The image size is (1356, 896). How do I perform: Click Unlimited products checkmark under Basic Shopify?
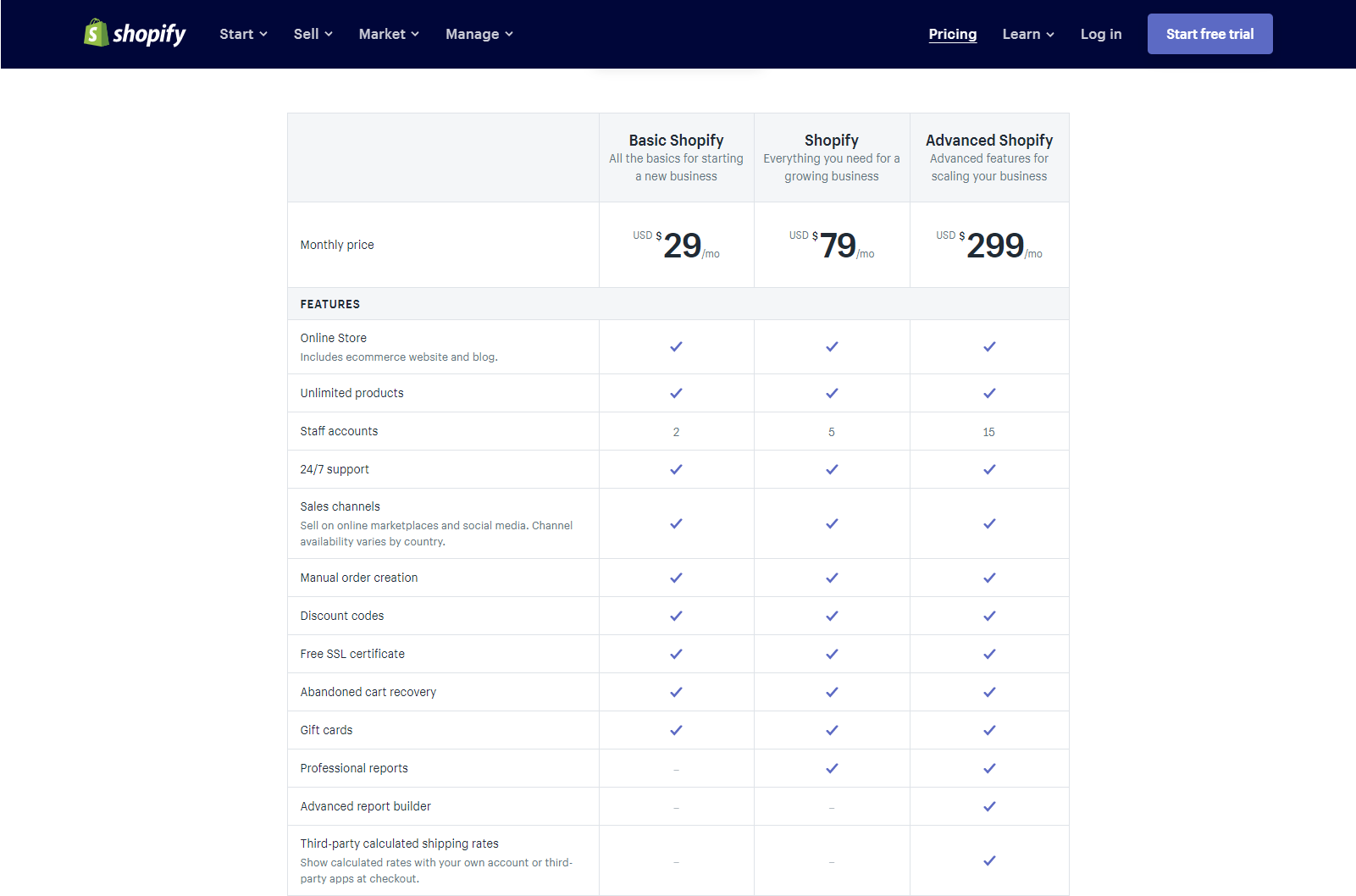(676, 393)
